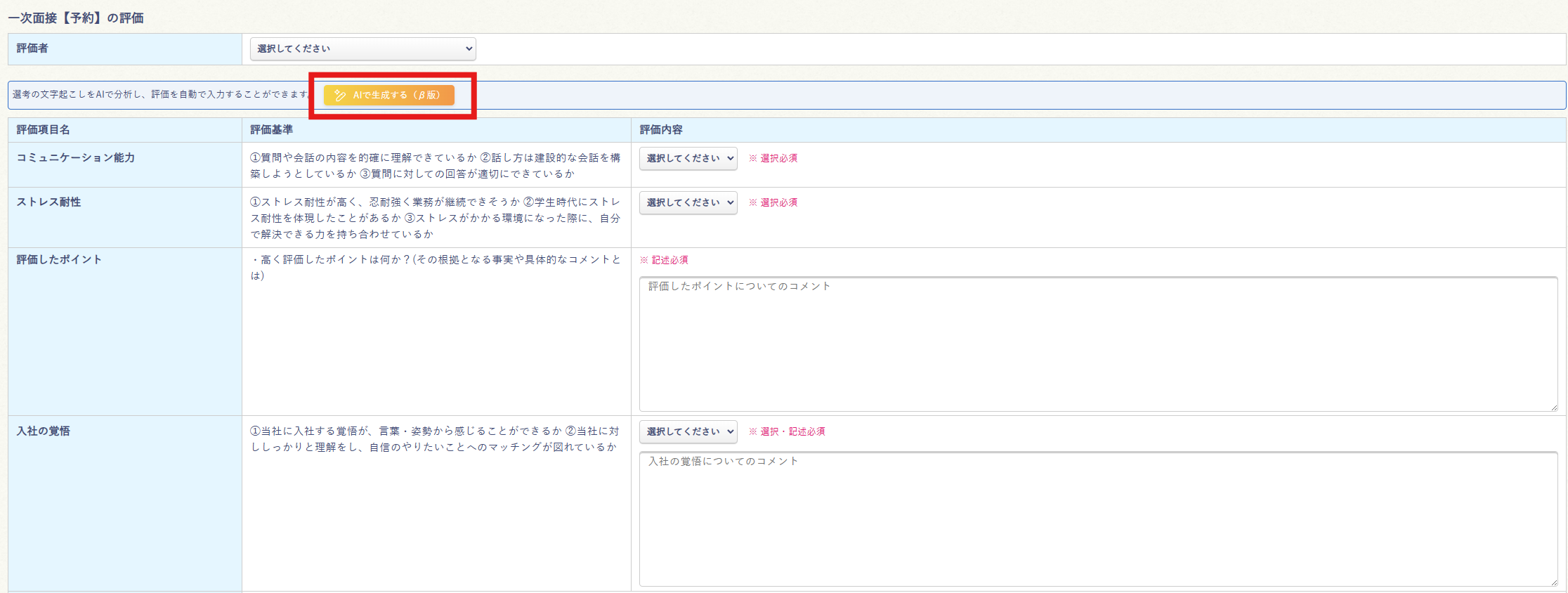This screenshot has width=1568, height=593.
Task: Click the 評価者 row label
Action: pyautogui.click(x=32, y=48)
